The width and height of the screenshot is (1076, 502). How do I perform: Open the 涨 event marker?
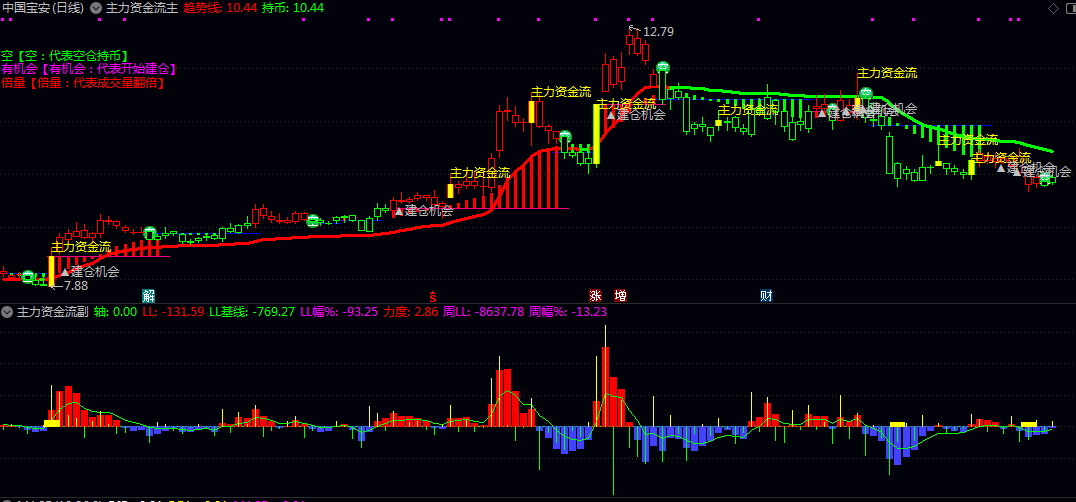click(x=595, y=296)
